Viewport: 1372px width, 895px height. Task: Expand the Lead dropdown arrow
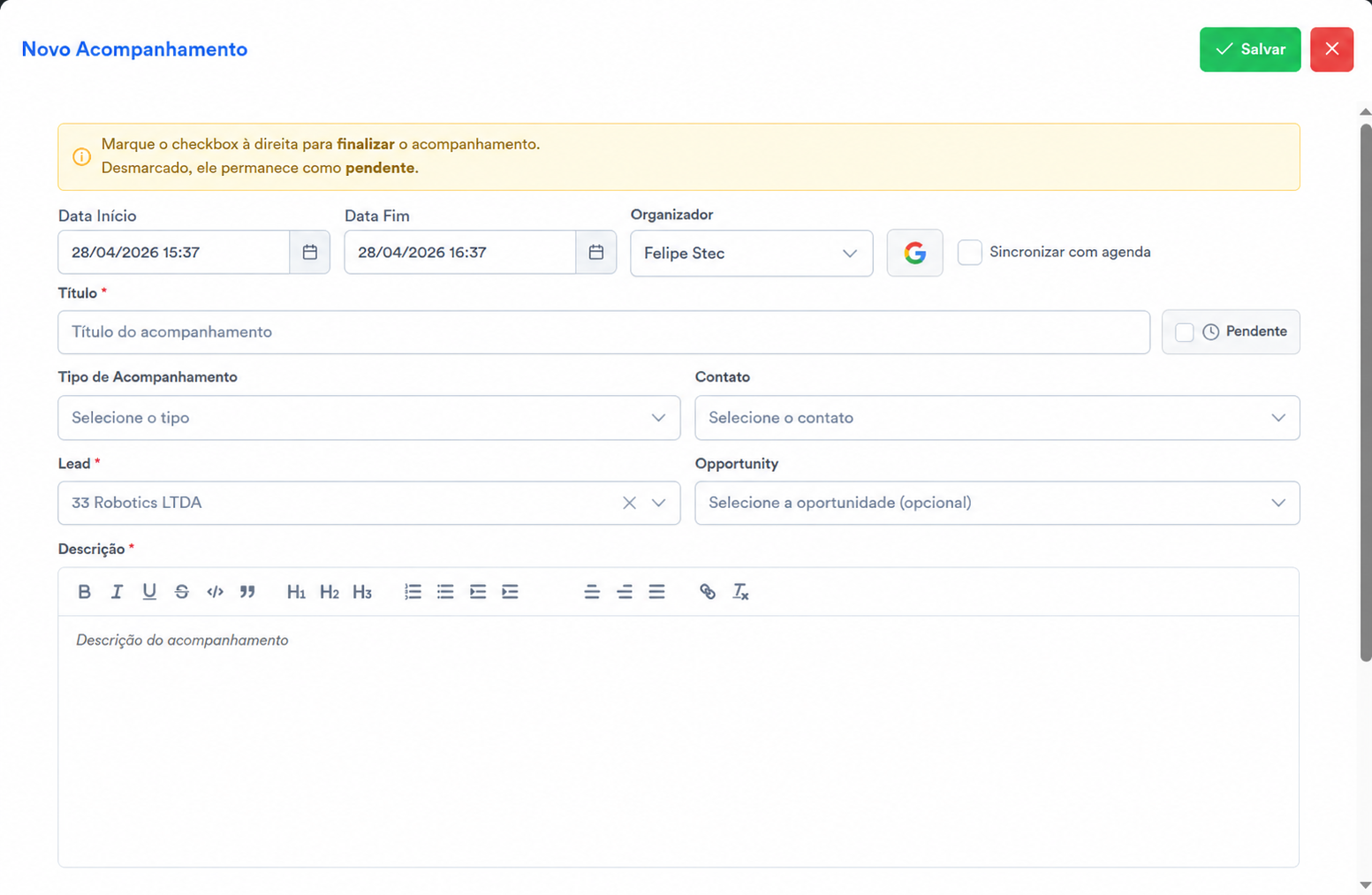click(659, 503)
